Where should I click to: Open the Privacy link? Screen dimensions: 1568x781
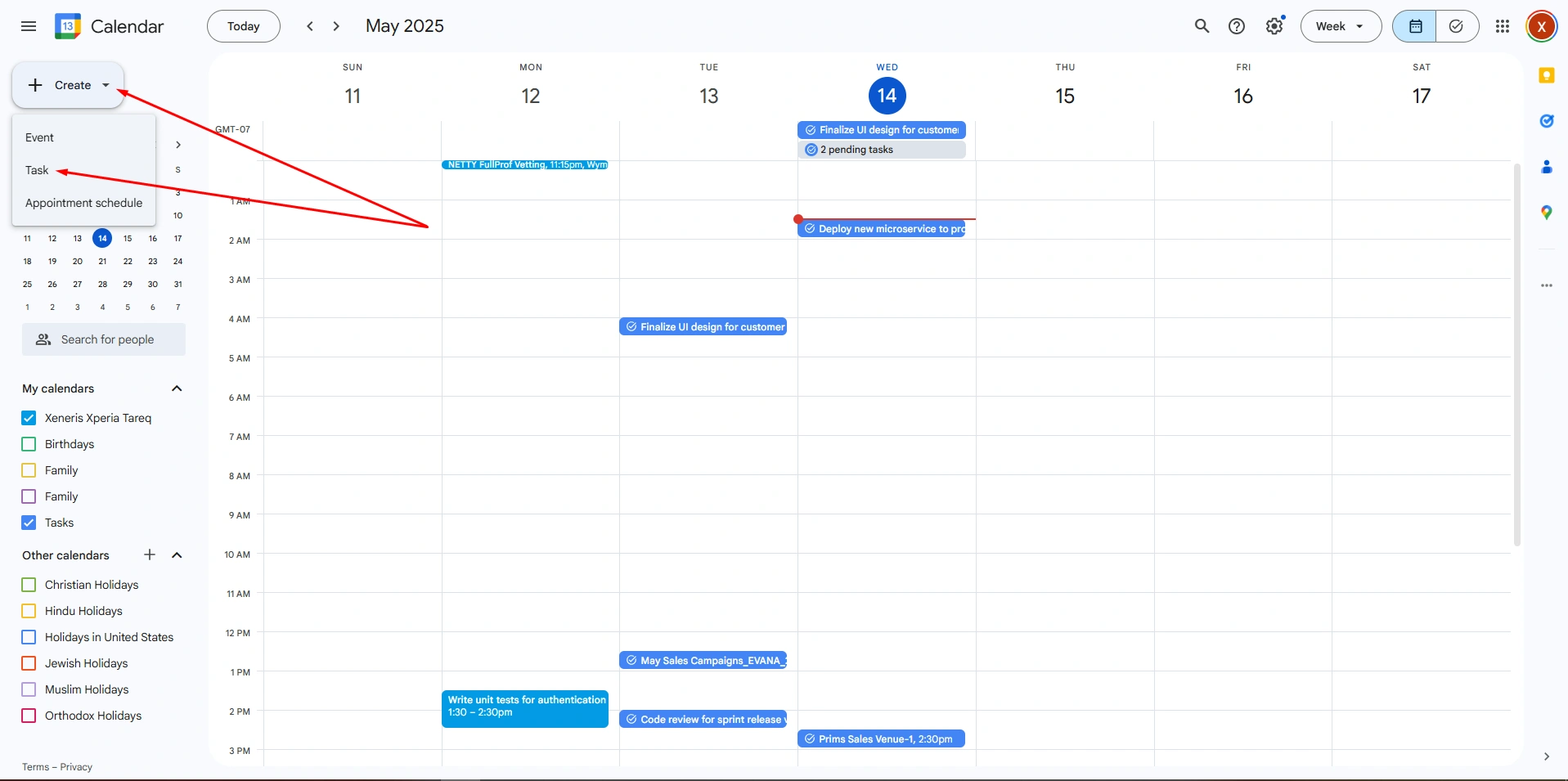click(x=76, y=767)
